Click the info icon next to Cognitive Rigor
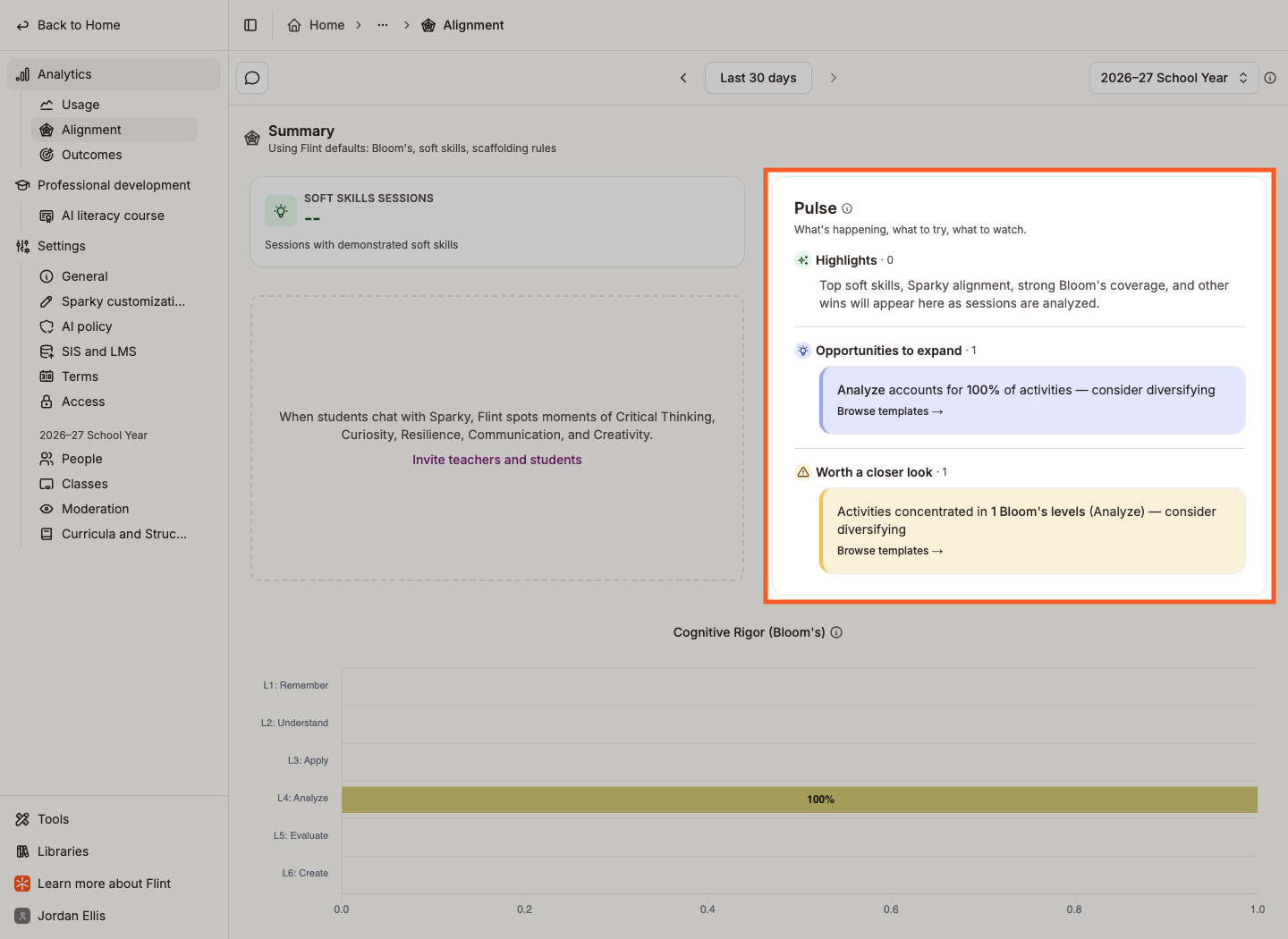 click(836, 632)
